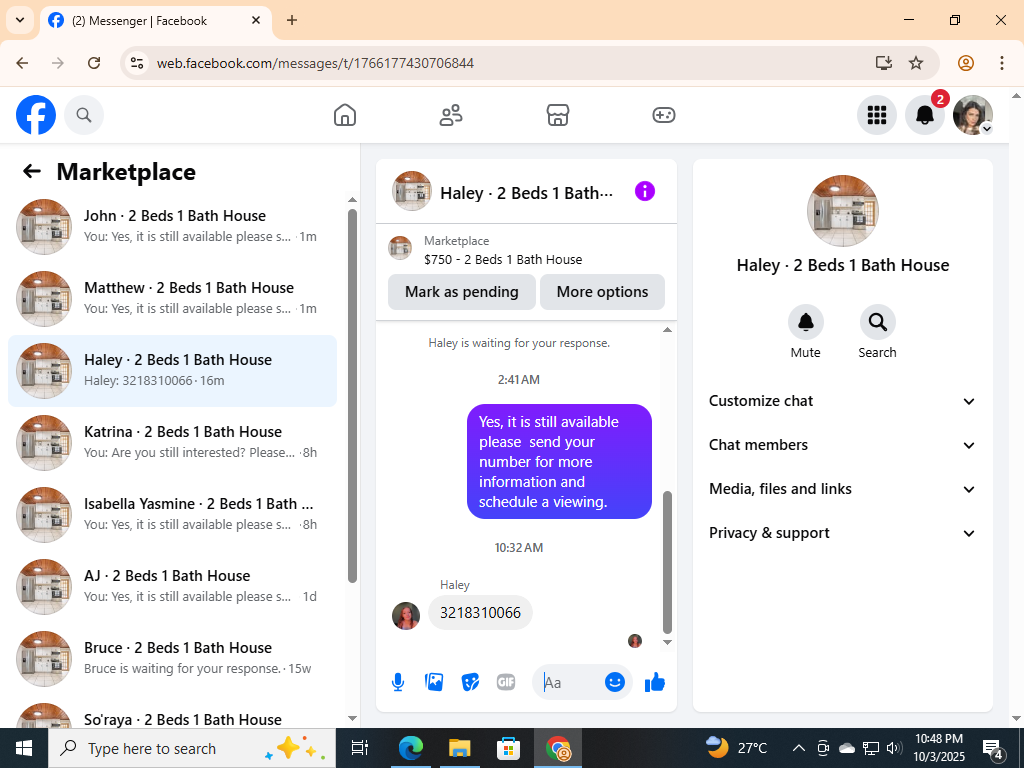Screen dimensions: 1024x768
Task: Click the $750 - 2 Beds 1 Bath House listing
Action: pyautogui.click(x=503, y=259)
